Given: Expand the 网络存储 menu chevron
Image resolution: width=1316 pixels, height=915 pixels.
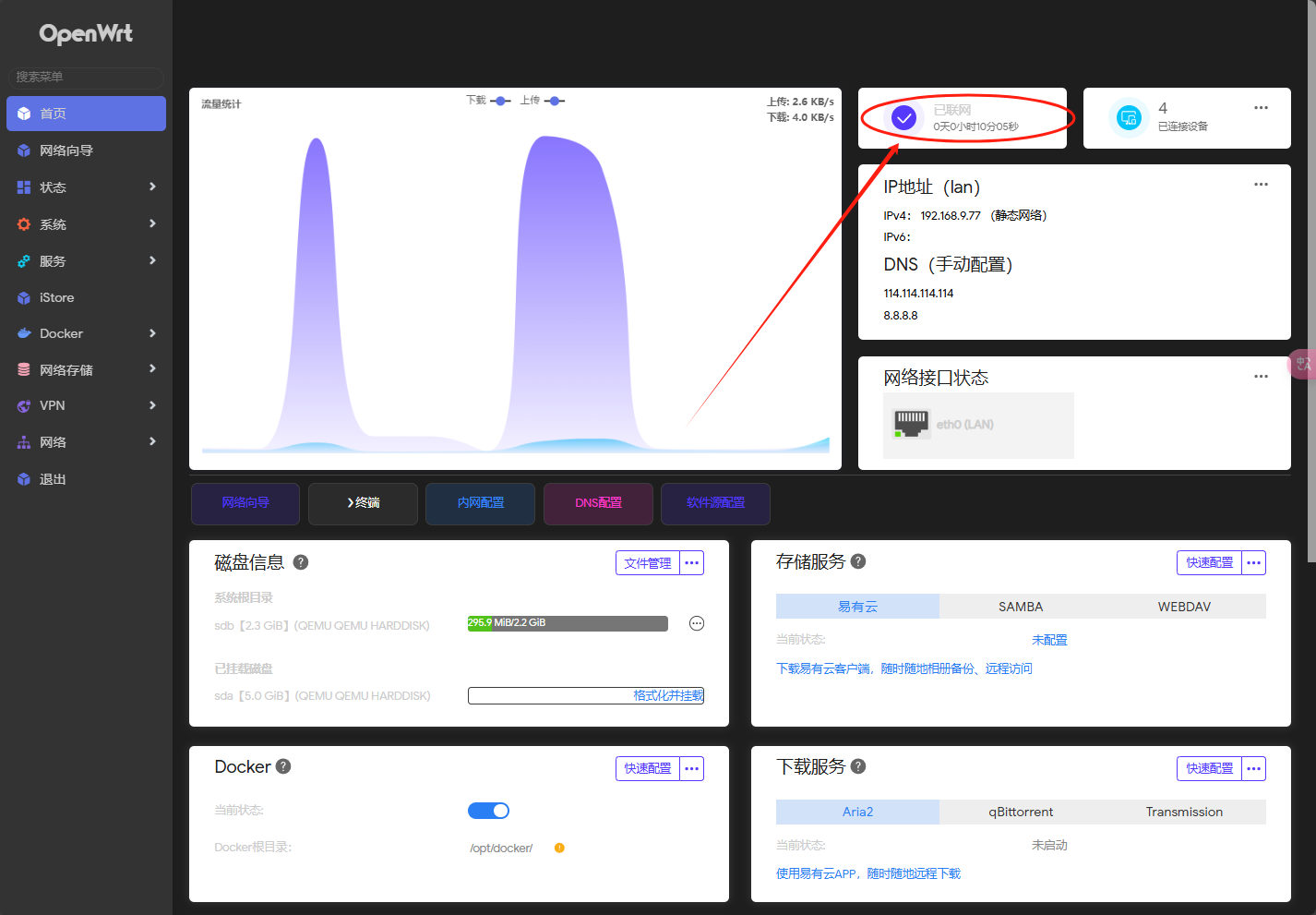Looking at the screenshot, I should (152, 368).
